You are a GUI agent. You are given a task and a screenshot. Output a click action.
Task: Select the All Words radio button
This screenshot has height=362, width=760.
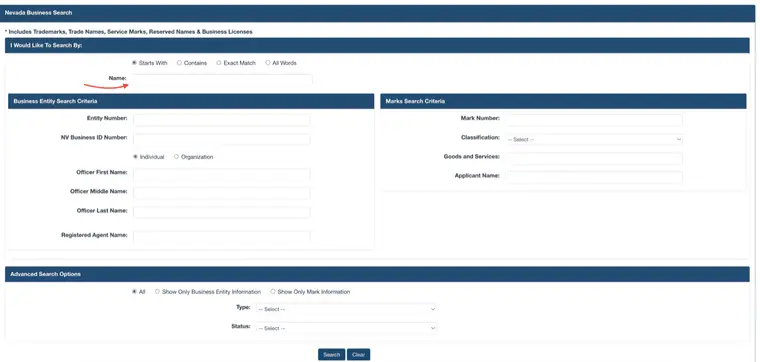(268, 63)
